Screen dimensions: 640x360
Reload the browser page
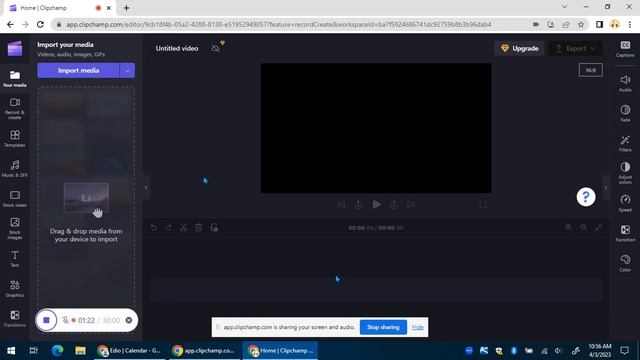click(40, 24)
